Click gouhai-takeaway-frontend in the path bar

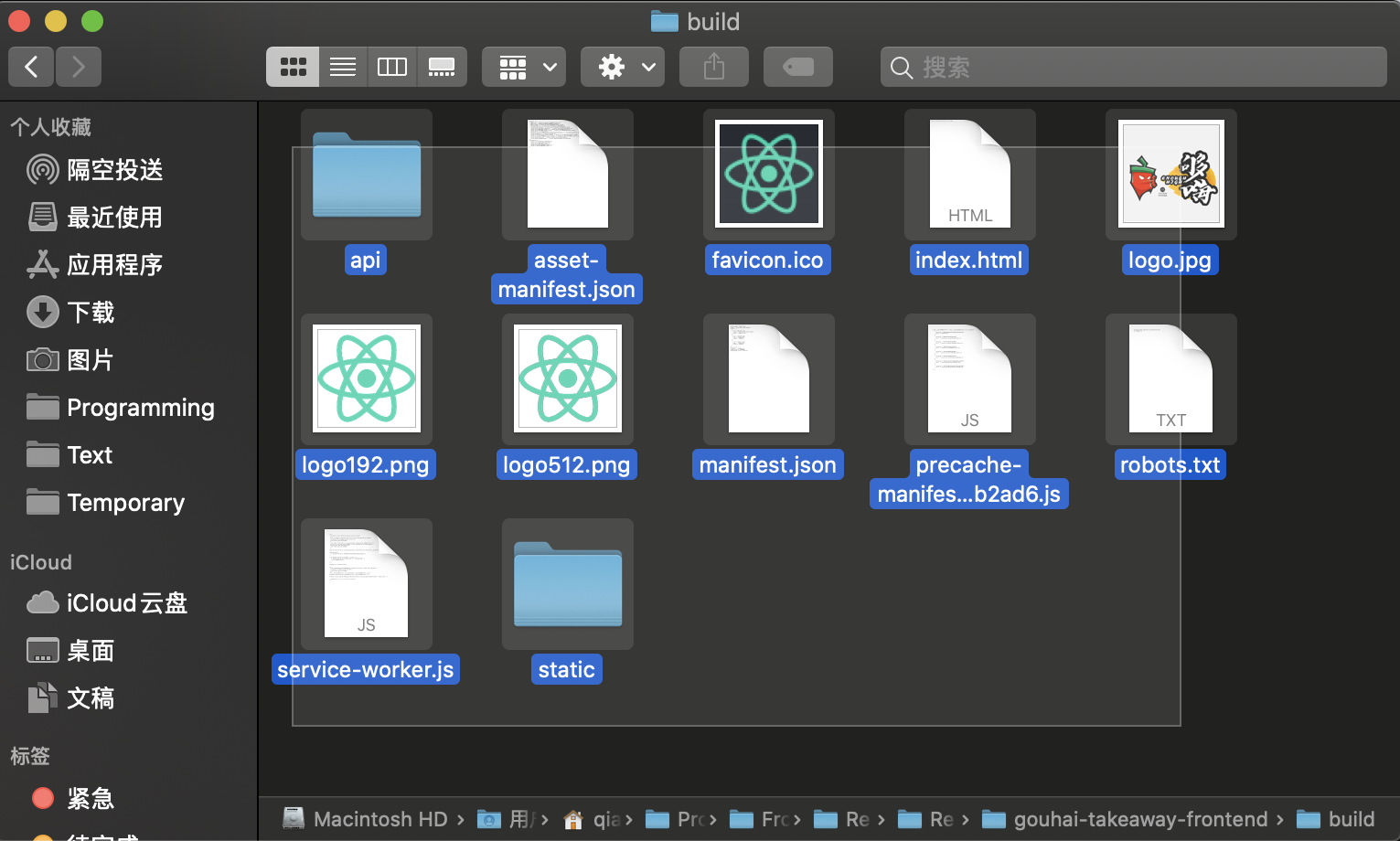point(1138,818)
